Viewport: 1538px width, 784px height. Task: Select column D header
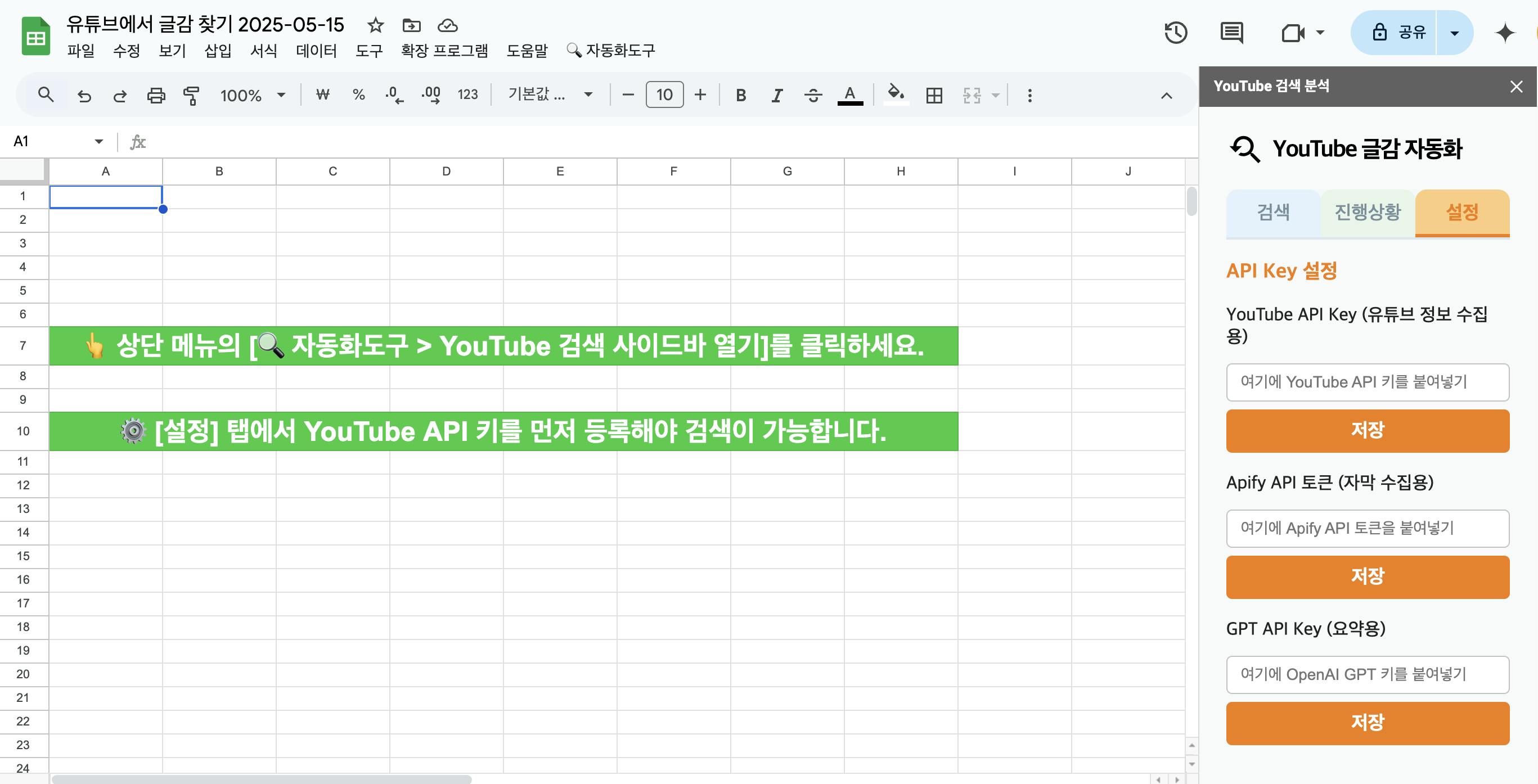point(446,172)
